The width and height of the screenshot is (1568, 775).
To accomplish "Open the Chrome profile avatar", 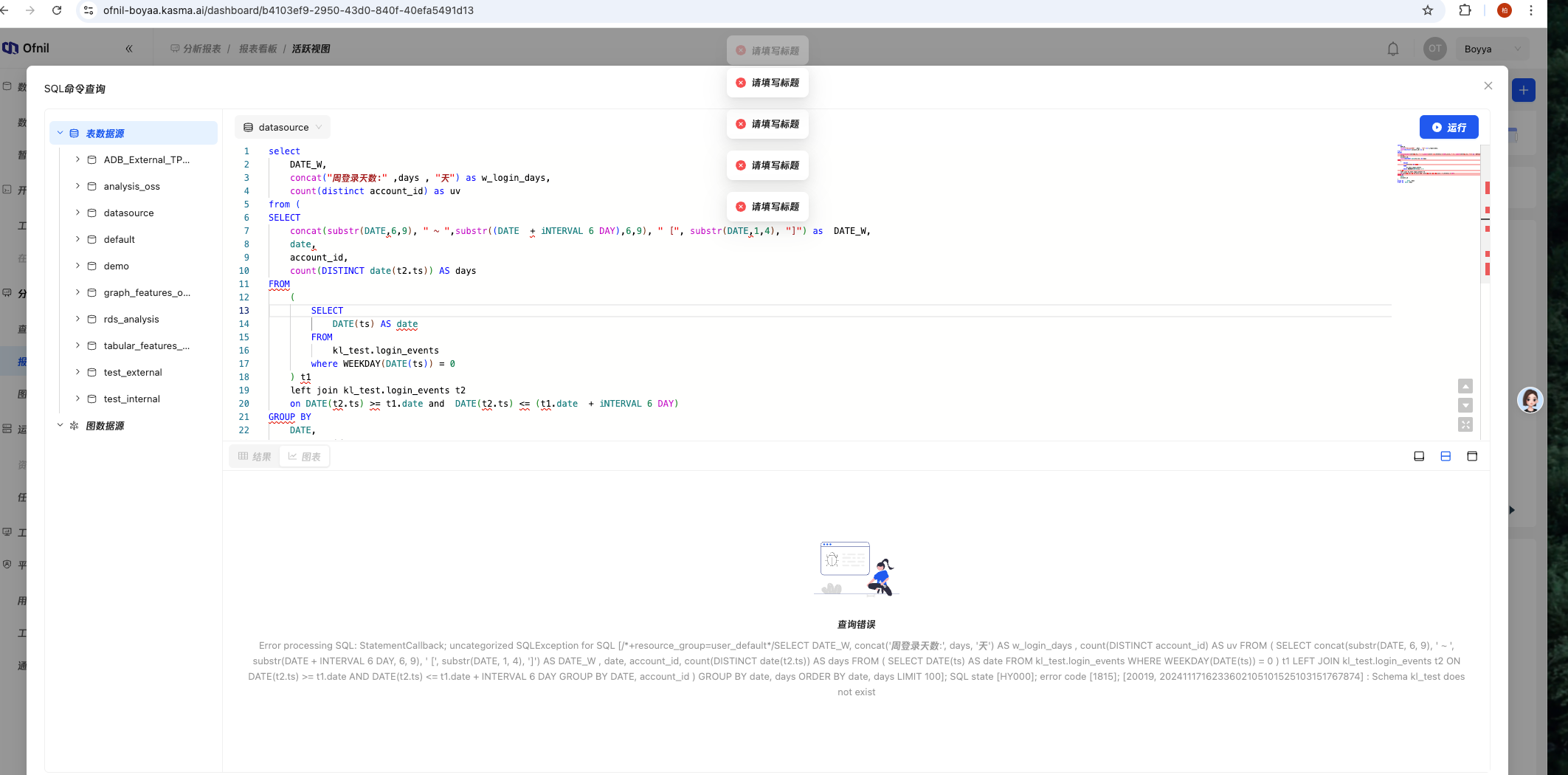I will point(1505,10).
